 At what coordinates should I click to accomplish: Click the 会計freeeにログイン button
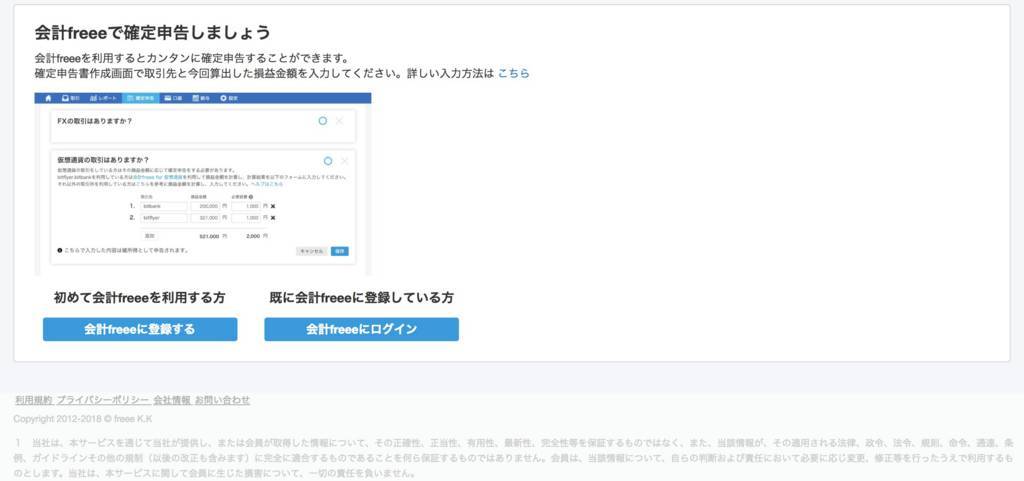pos(361,329)
